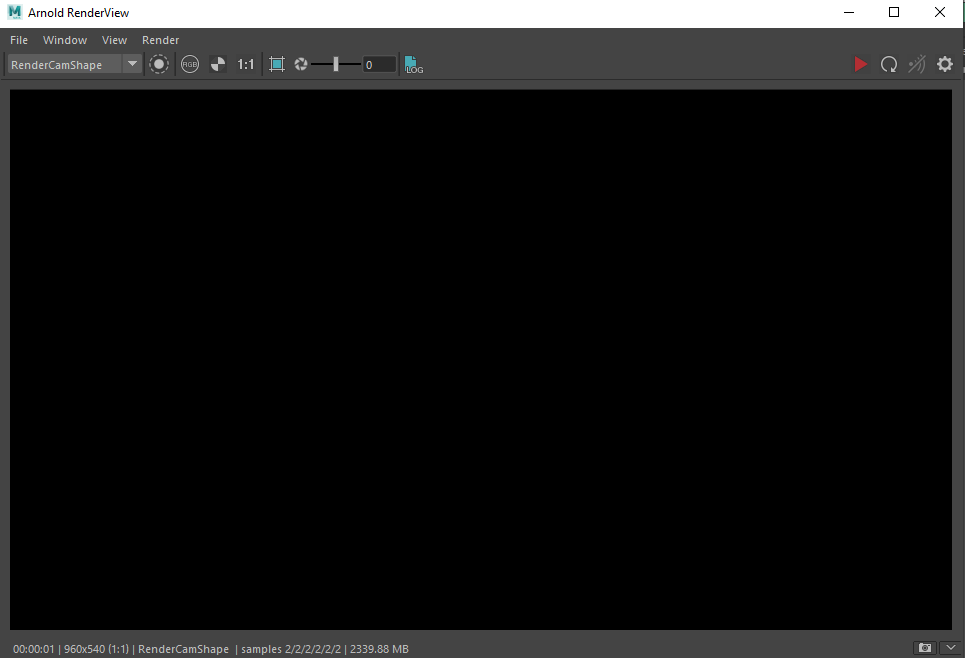Take a snapshot with the camera icon
Image resolution: width=965 pixels, height=658 pixels.
tap(924, 648)
